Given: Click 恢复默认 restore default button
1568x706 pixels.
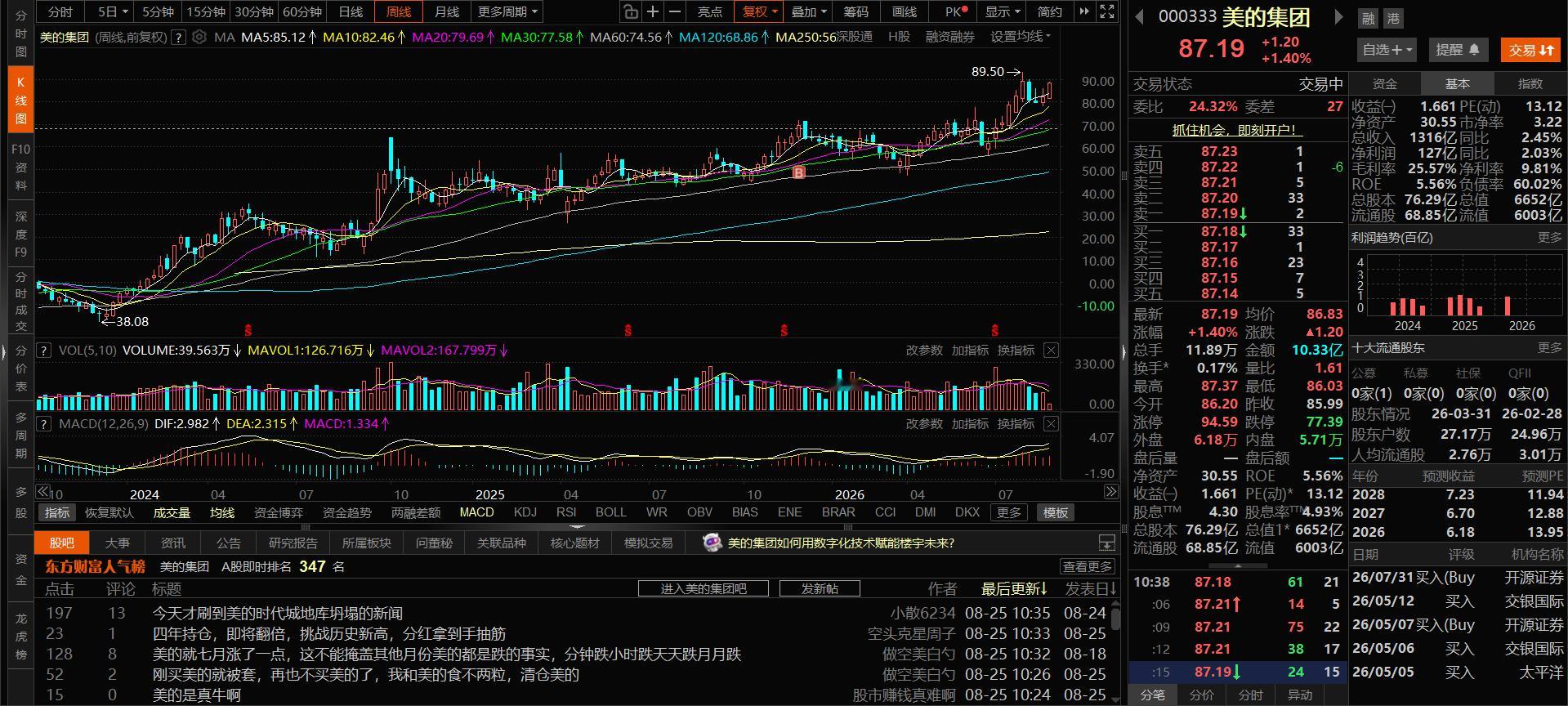Looking at the screenshot, I should pyautogui.click(x=109, y=513).
